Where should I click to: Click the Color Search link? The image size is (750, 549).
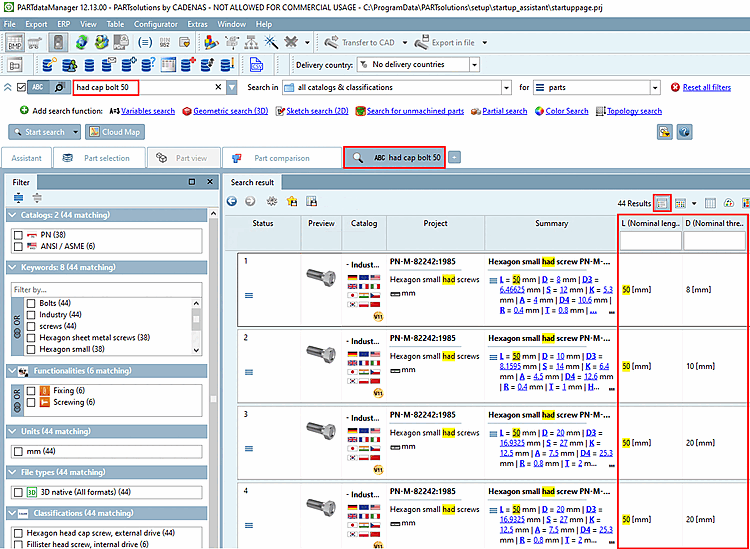pyautogui.click(x=567, y=111)
